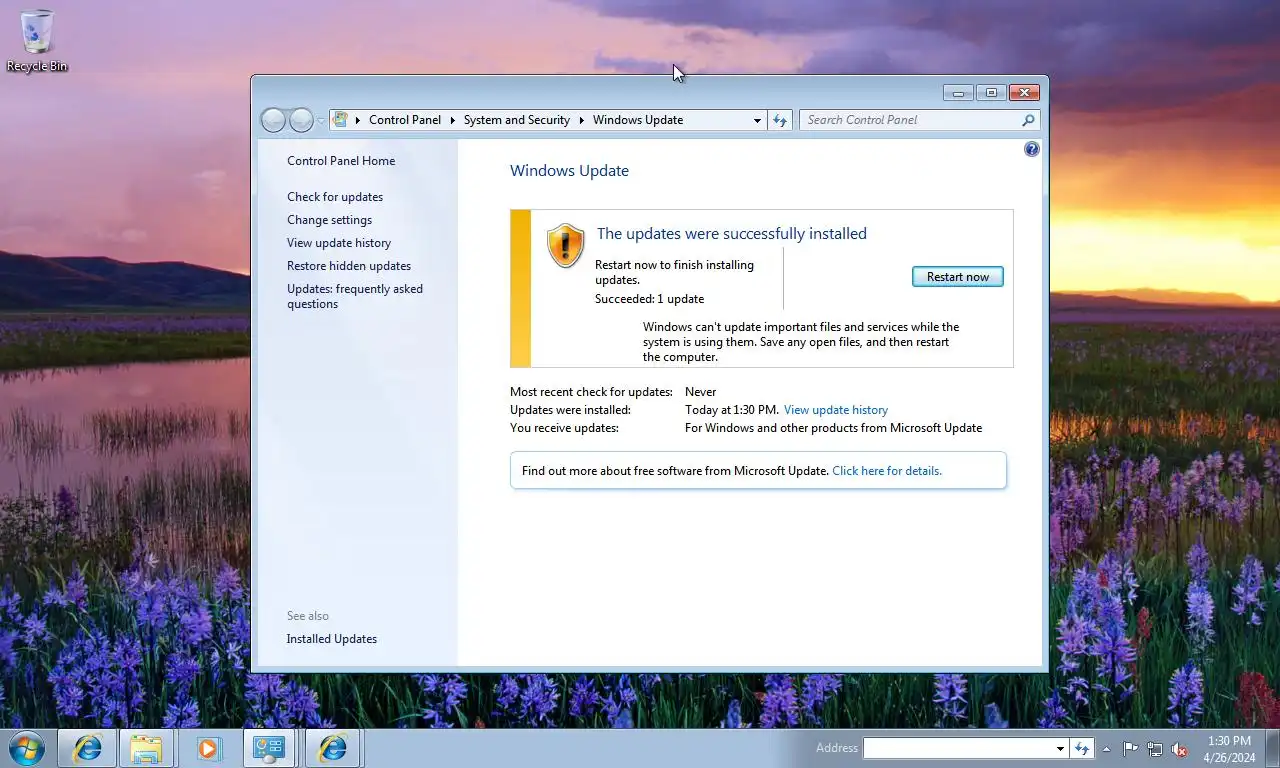The width and height of the screenshot is (1280, 768).
Task: Launch Internet Explorer pinned taskbar icon
Action: click(x=88, y=748)
